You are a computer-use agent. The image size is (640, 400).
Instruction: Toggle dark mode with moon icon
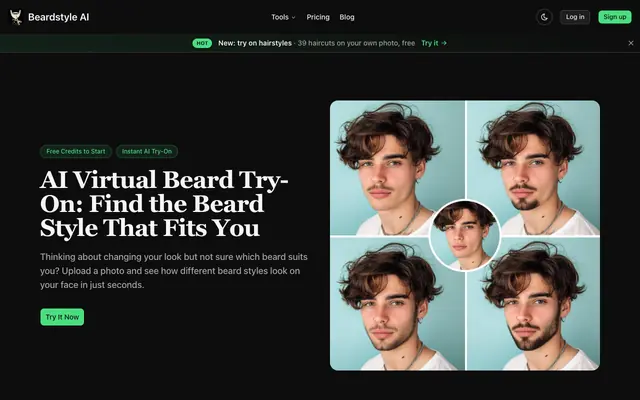click(x=544, y=17)
